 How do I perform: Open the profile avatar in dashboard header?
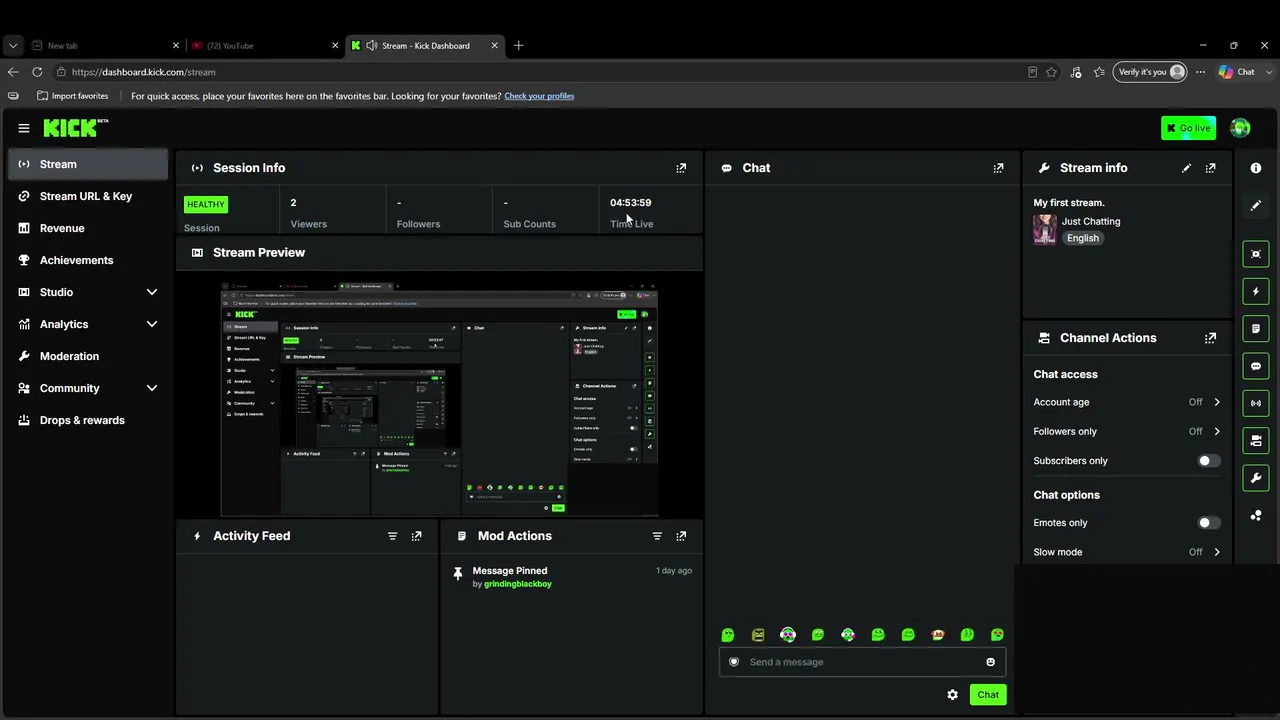tap(1240, 128)
